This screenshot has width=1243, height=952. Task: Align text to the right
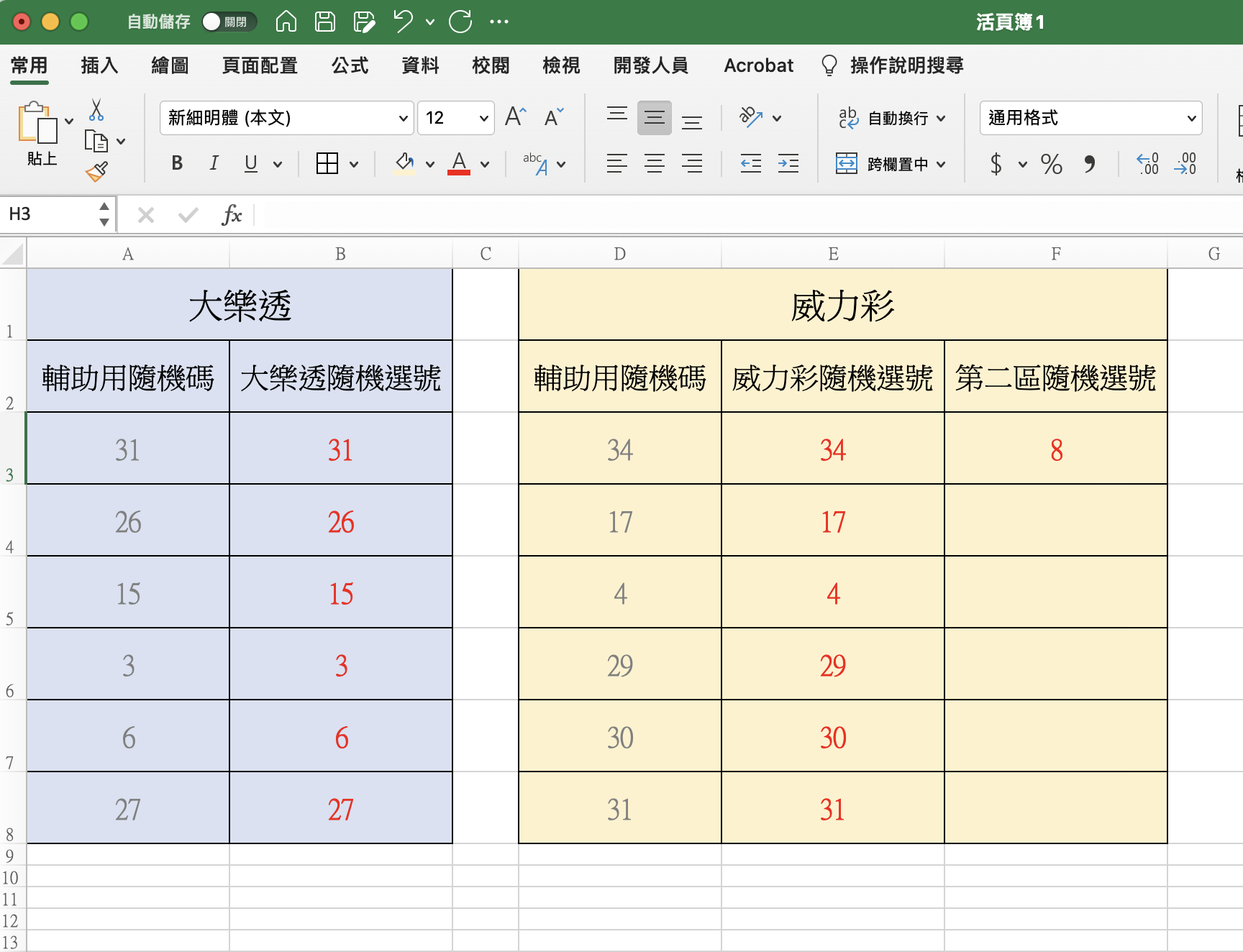pos(692,164)
